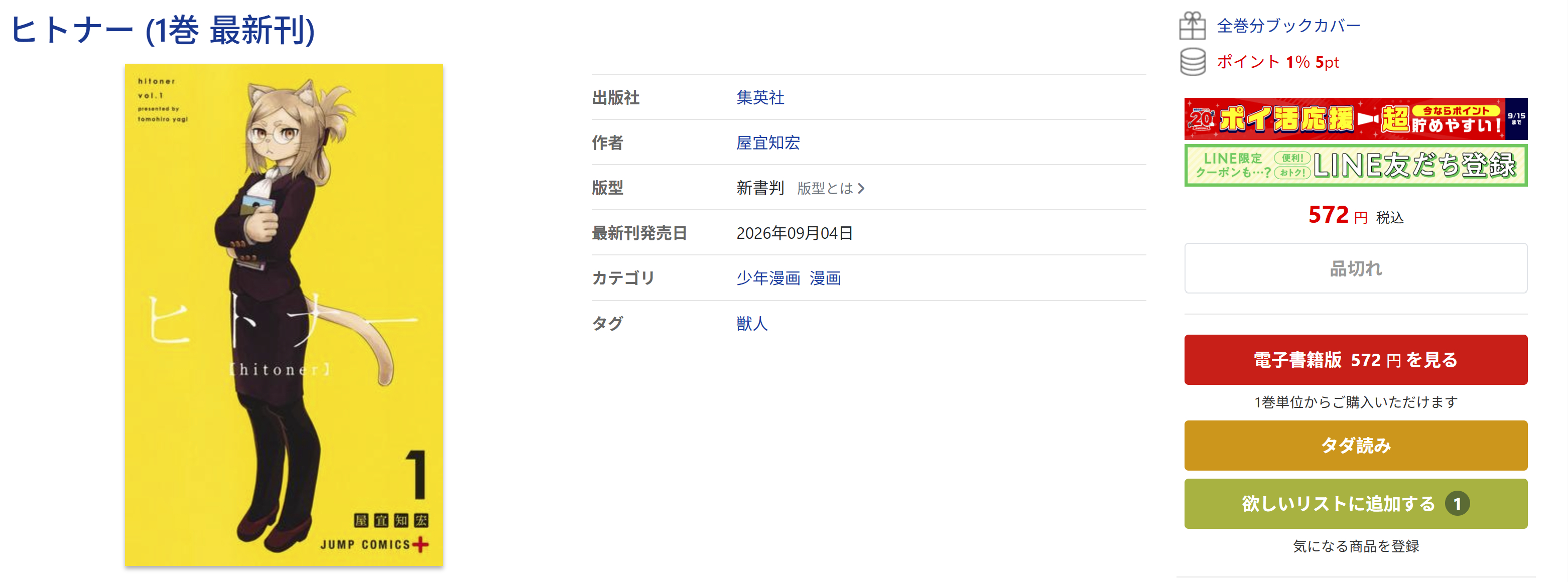The image size is (1568, 582).
Task: Open the 少年漫画 category link
Action: tap(767, 278)
